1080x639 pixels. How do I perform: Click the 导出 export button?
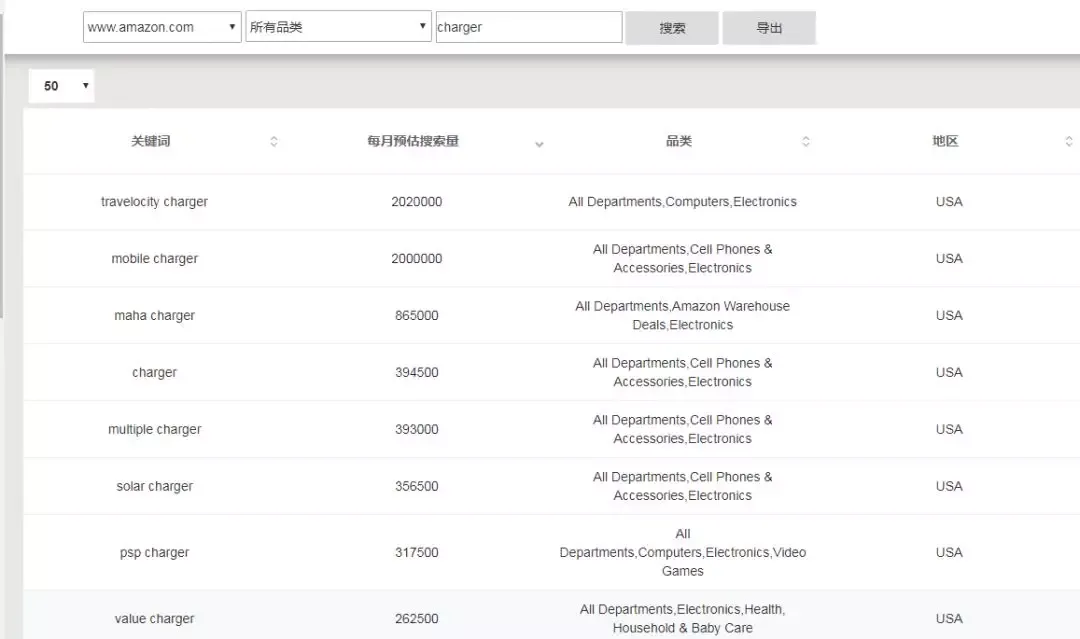[769, 28]
